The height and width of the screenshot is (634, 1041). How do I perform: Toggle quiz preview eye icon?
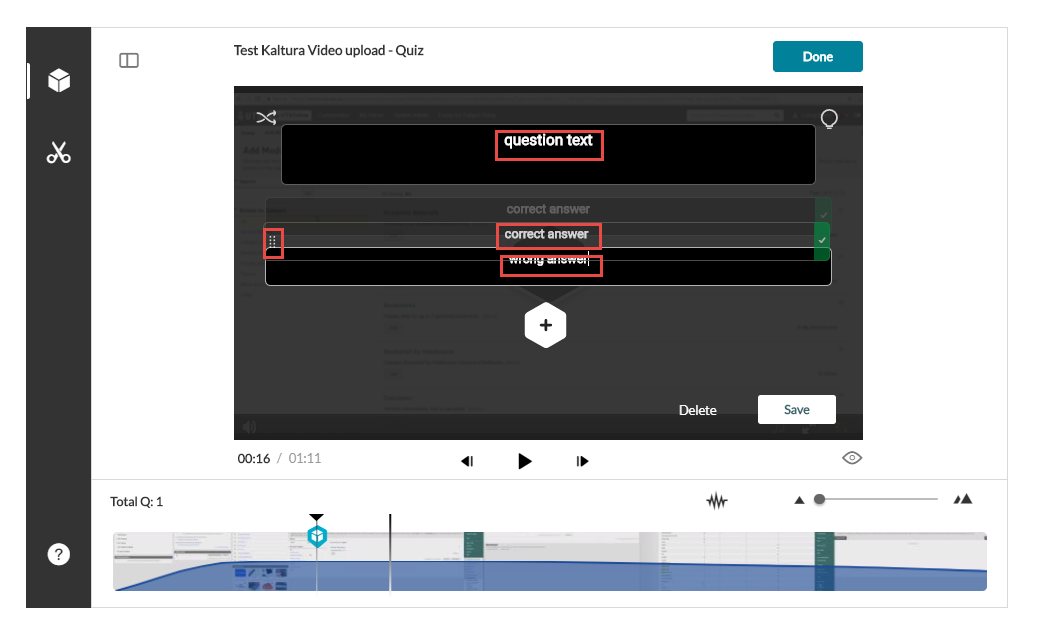point(852,458)
